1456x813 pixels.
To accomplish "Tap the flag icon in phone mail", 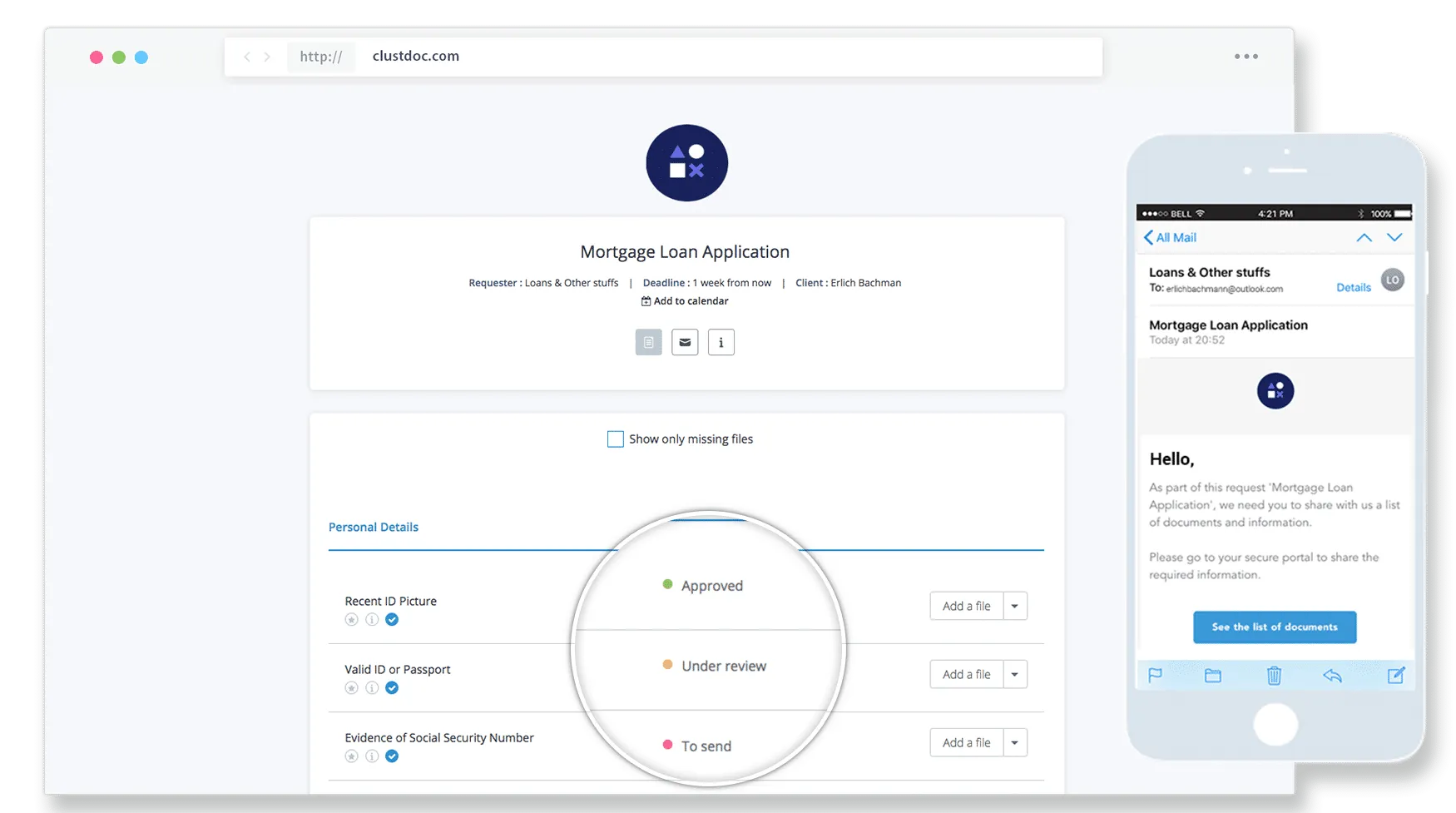I will [1155, 676].
